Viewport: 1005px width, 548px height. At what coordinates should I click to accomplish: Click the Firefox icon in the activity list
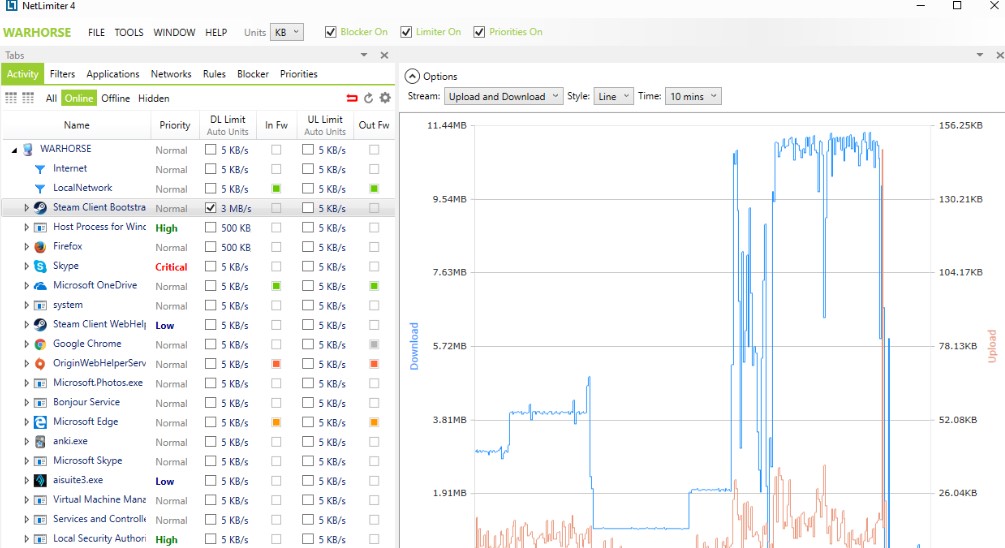pyautogui.click(x=40, y=247)
